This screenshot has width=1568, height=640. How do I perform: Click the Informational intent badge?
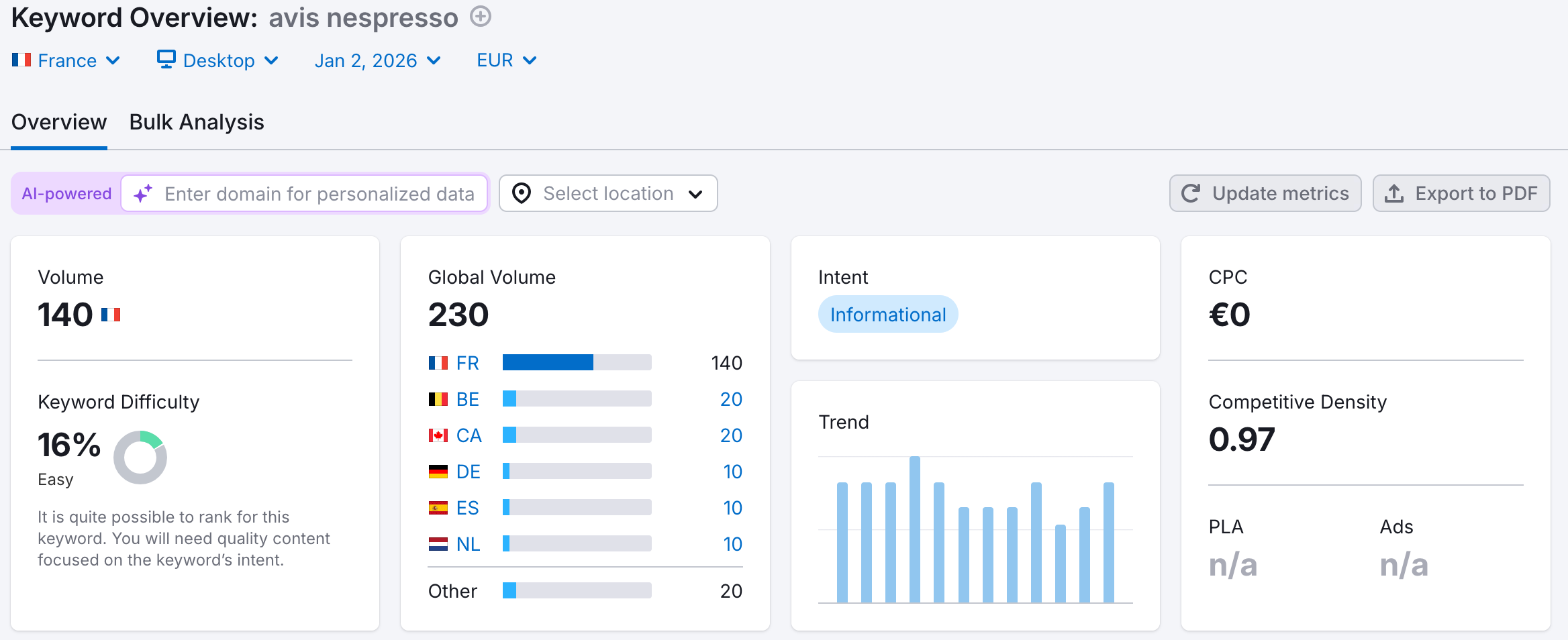click(x=887, y=313)
